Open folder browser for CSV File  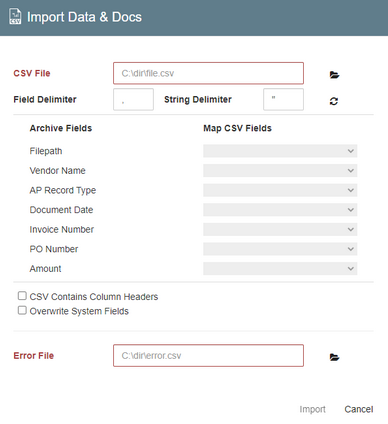pyautogui.click(x=334, y=75)
